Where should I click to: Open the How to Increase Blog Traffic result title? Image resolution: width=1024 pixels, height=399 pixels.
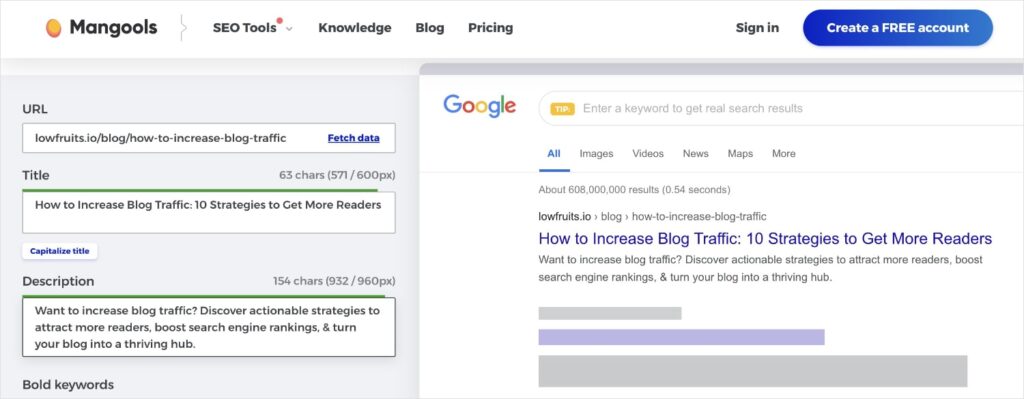point(765,238)
